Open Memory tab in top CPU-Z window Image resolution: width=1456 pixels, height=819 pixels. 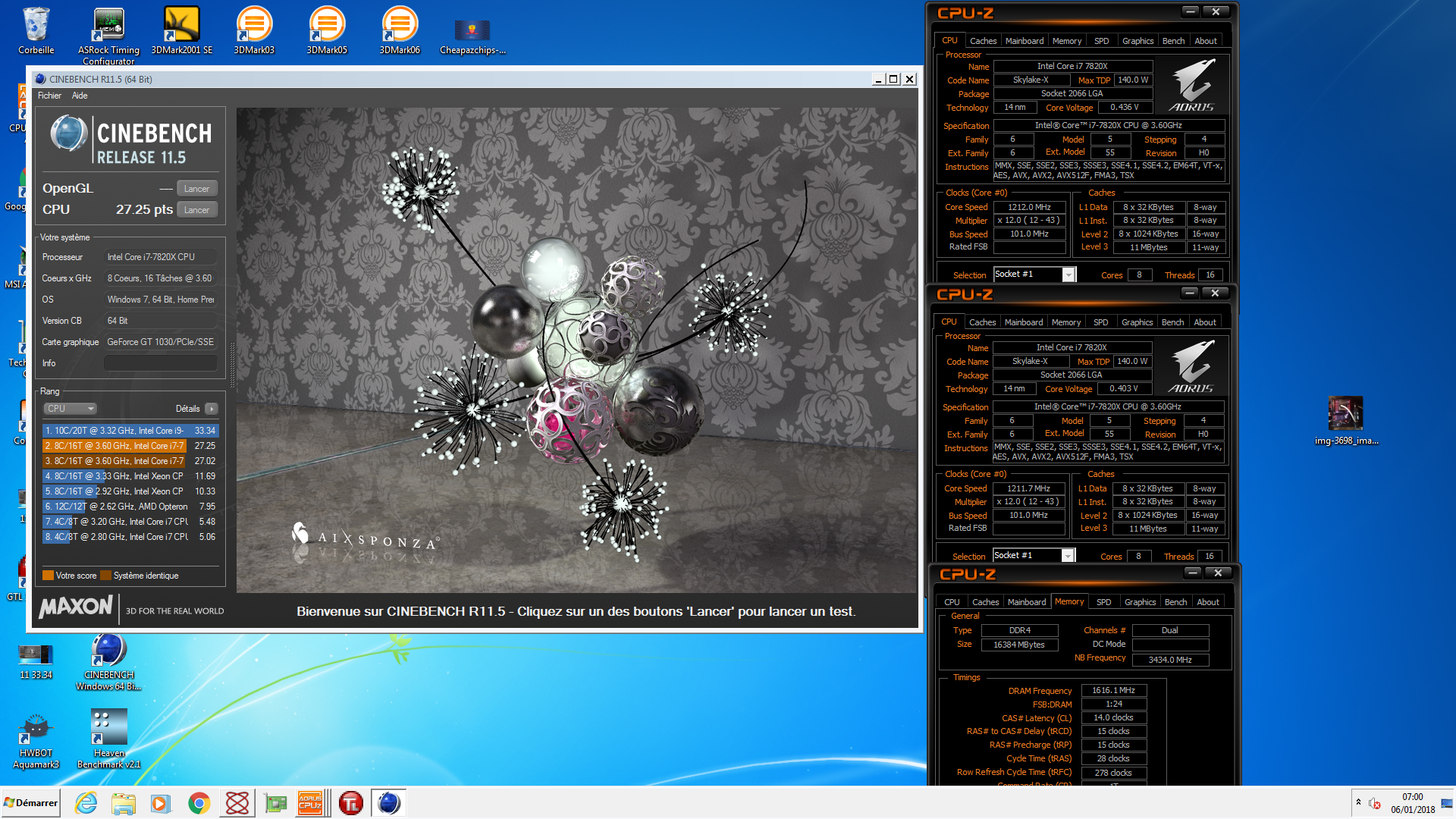(x=1067, y=41)
